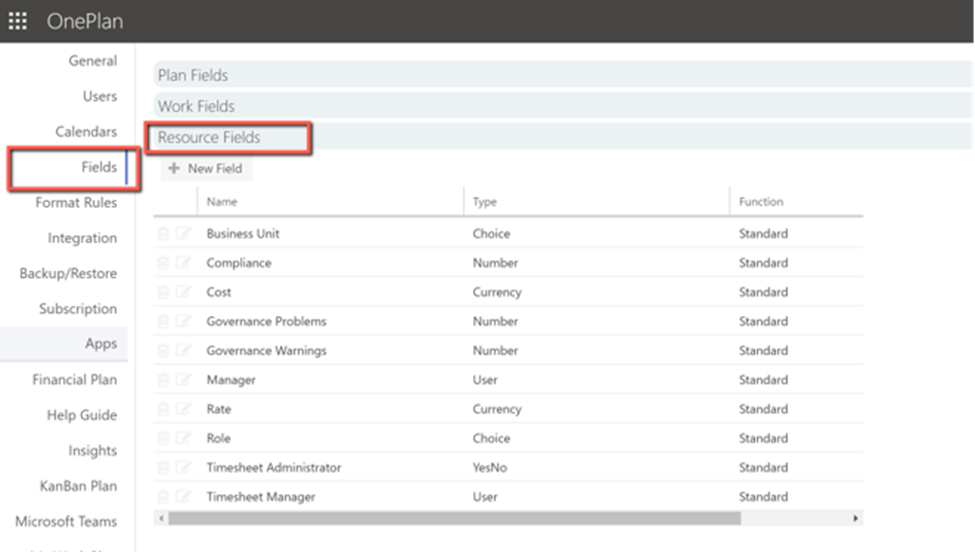The image size is (975, 552).
Task: Click the horizontal scrollbar thumb
Action: pyautogui.click(x=455, y=518)
